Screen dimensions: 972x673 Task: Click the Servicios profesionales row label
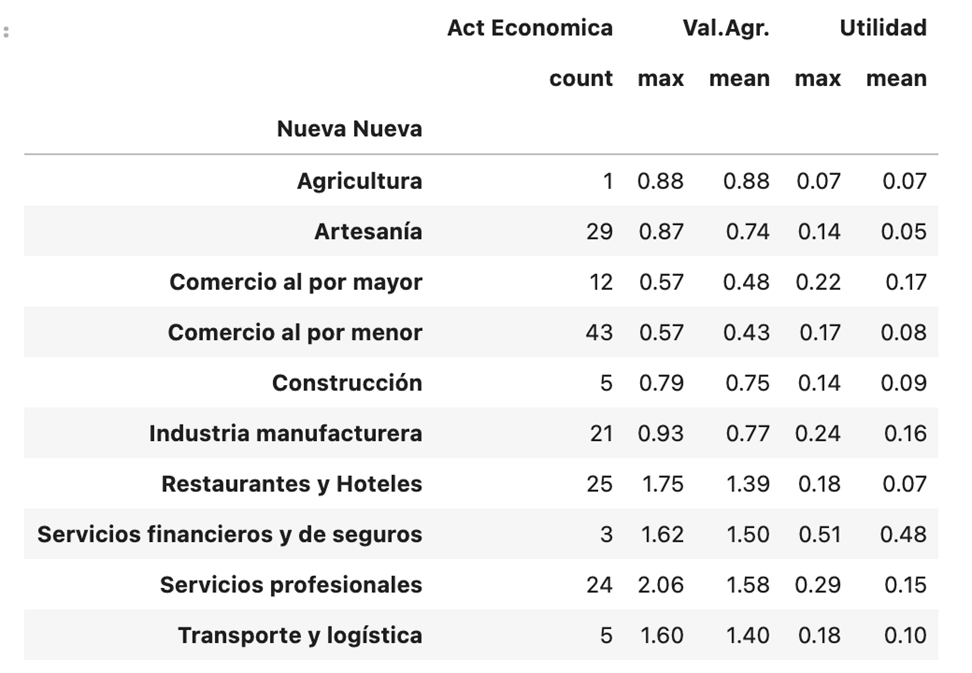(291, 585)
